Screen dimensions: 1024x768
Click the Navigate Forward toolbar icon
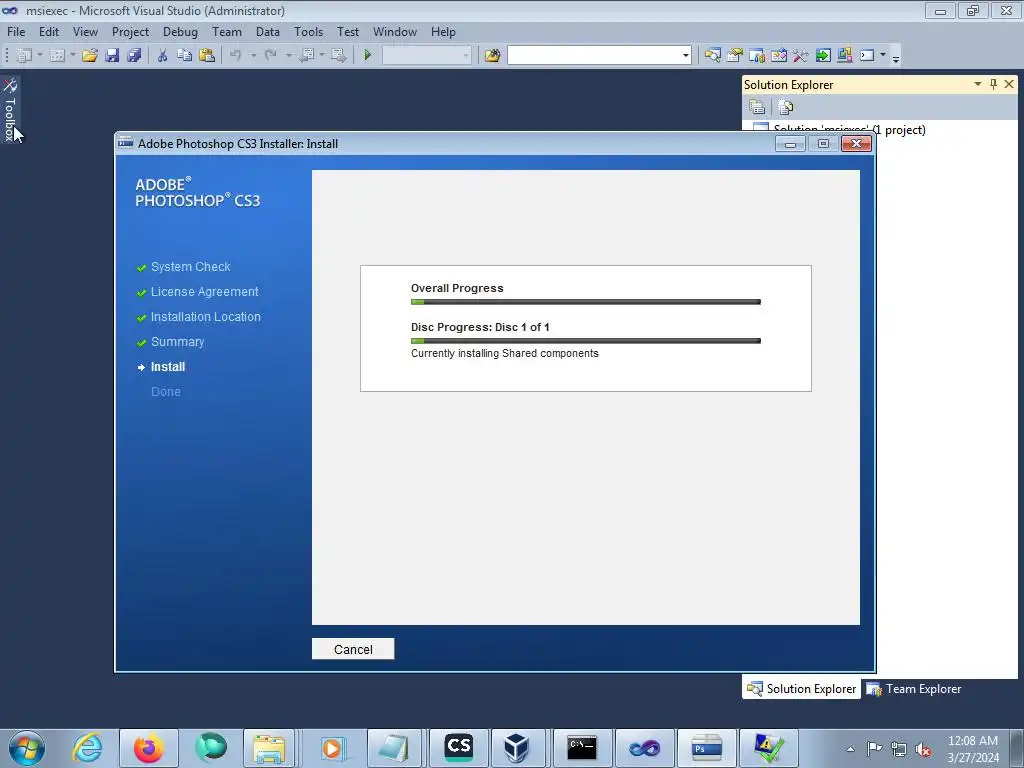[x=338, y=56]
